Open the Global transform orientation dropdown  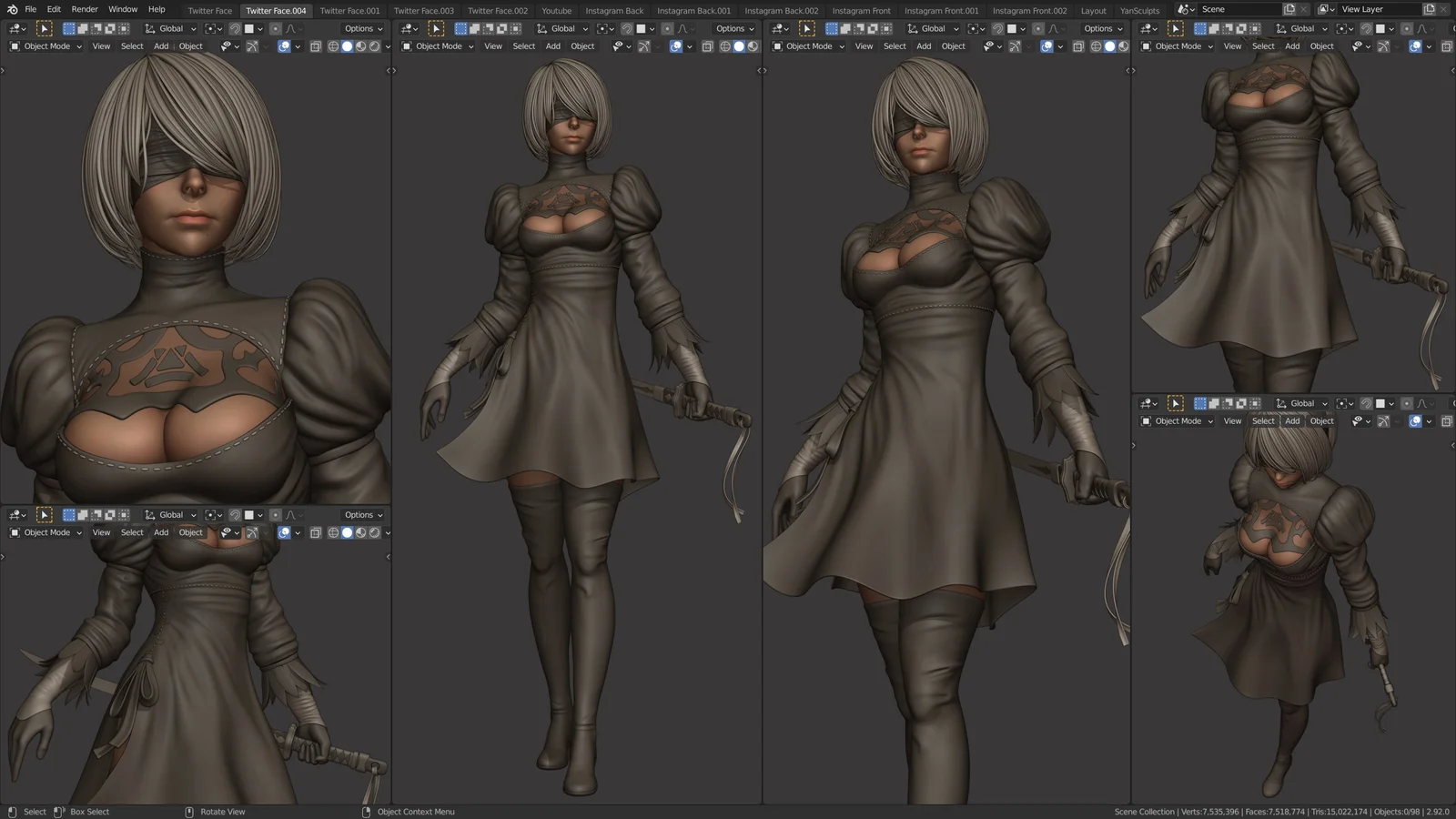click(x=172, y=28)
